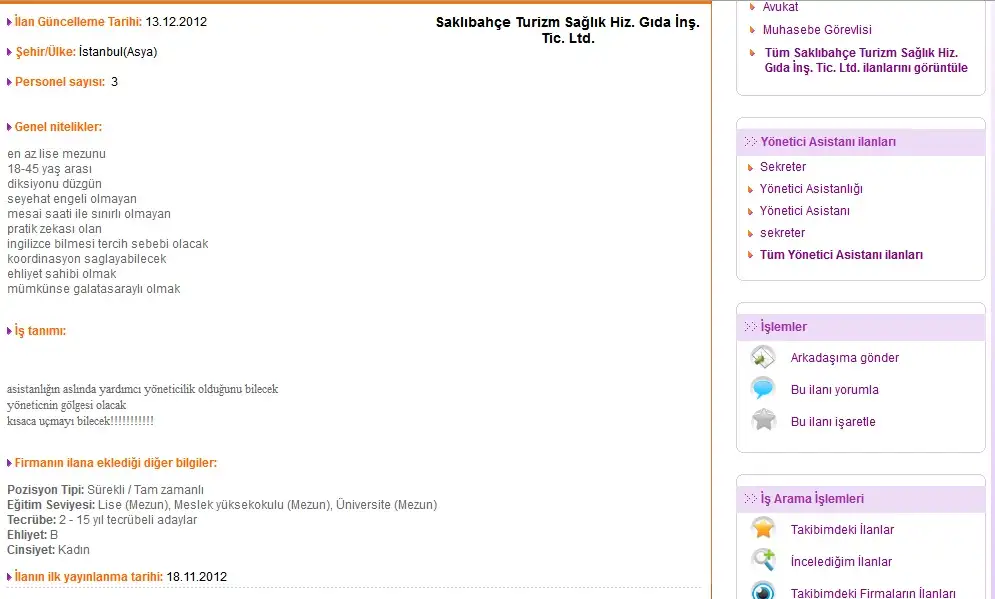995x599 pixels.
Task: Click the envelope icon beside Arkadaşıma gönder
Action: pos(763,357)
